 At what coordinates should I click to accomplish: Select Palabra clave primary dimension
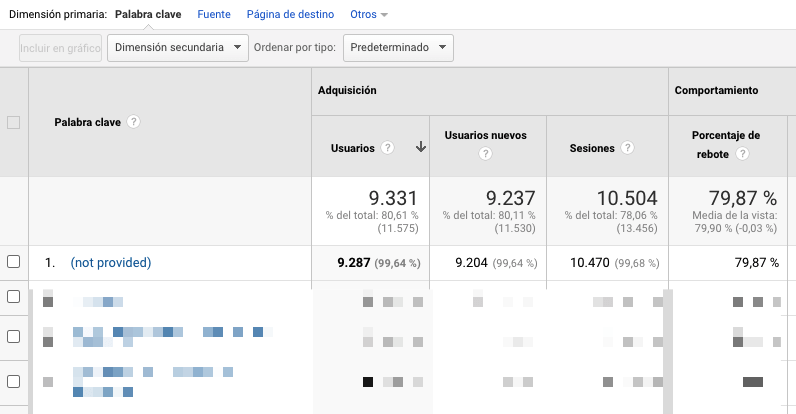[x=148, y=15]
